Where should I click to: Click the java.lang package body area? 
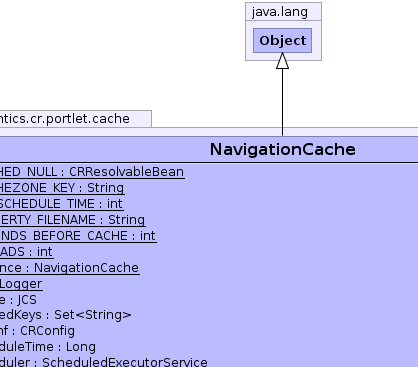click(x=283, y=57)
